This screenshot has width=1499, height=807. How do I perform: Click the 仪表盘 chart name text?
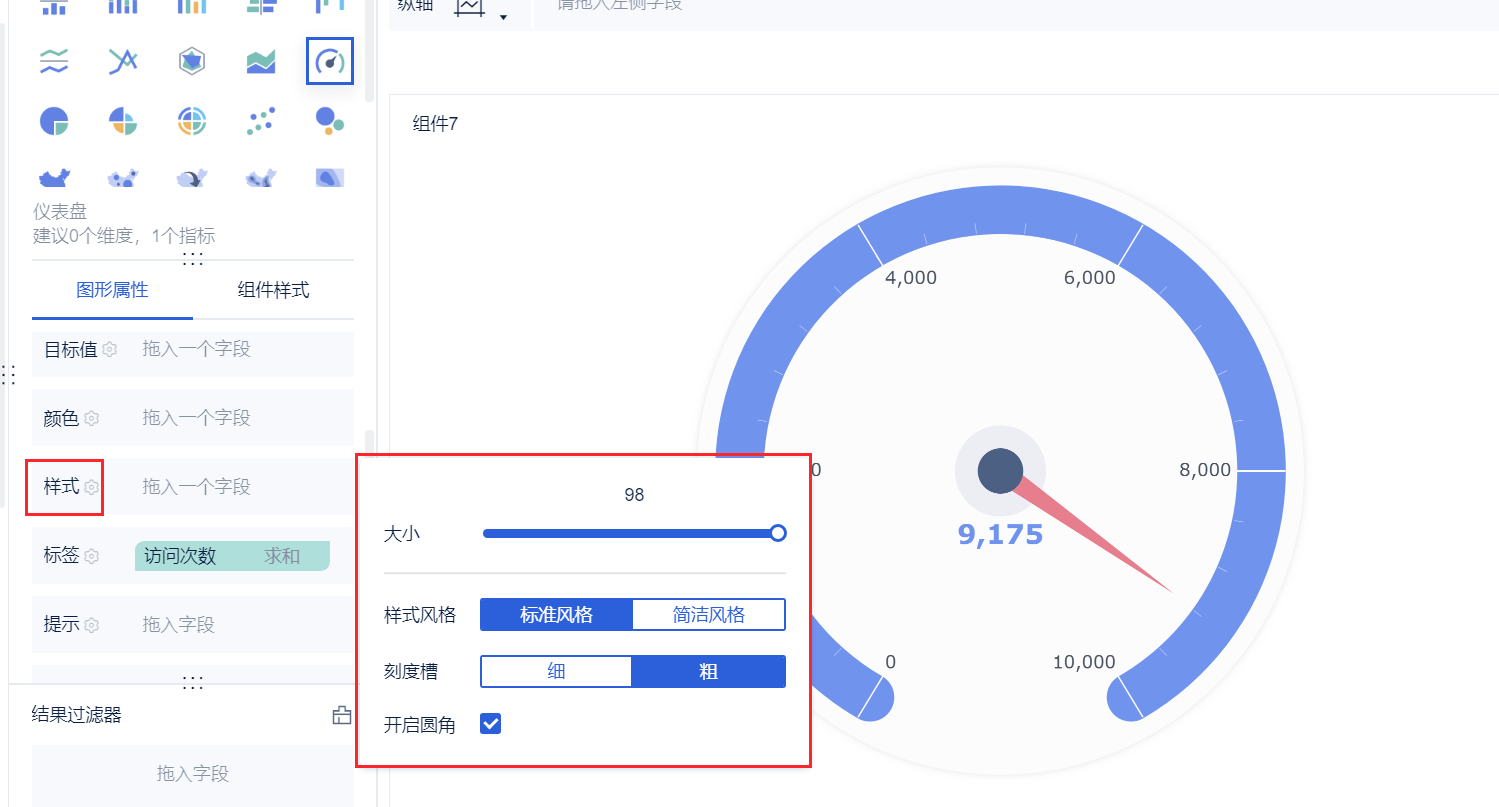click(x=60, y=212)
